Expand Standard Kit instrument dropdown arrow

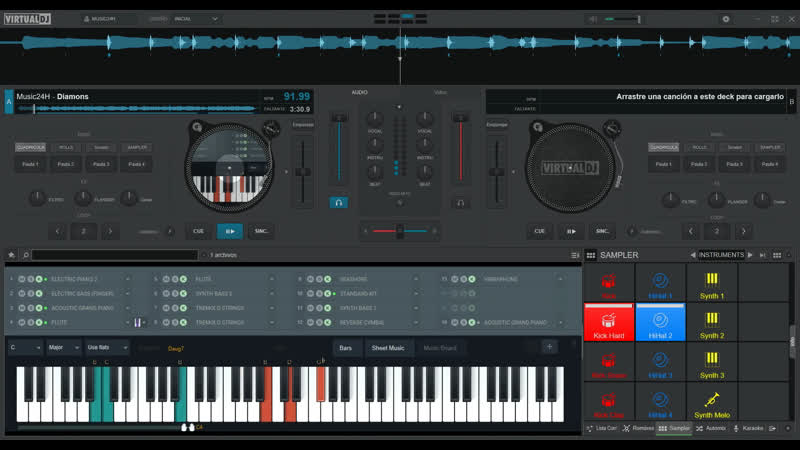click(416, 293)
